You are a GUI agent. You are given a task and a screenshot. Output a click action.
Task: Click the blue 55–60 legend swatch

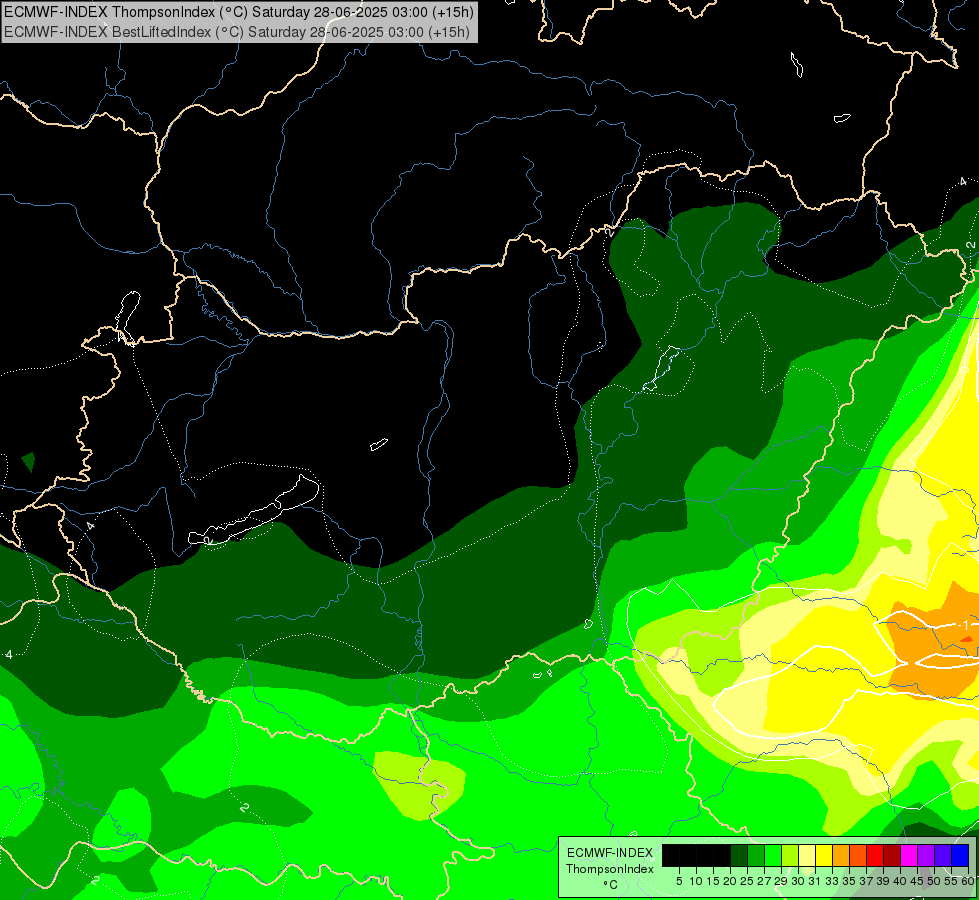point(960,855)
